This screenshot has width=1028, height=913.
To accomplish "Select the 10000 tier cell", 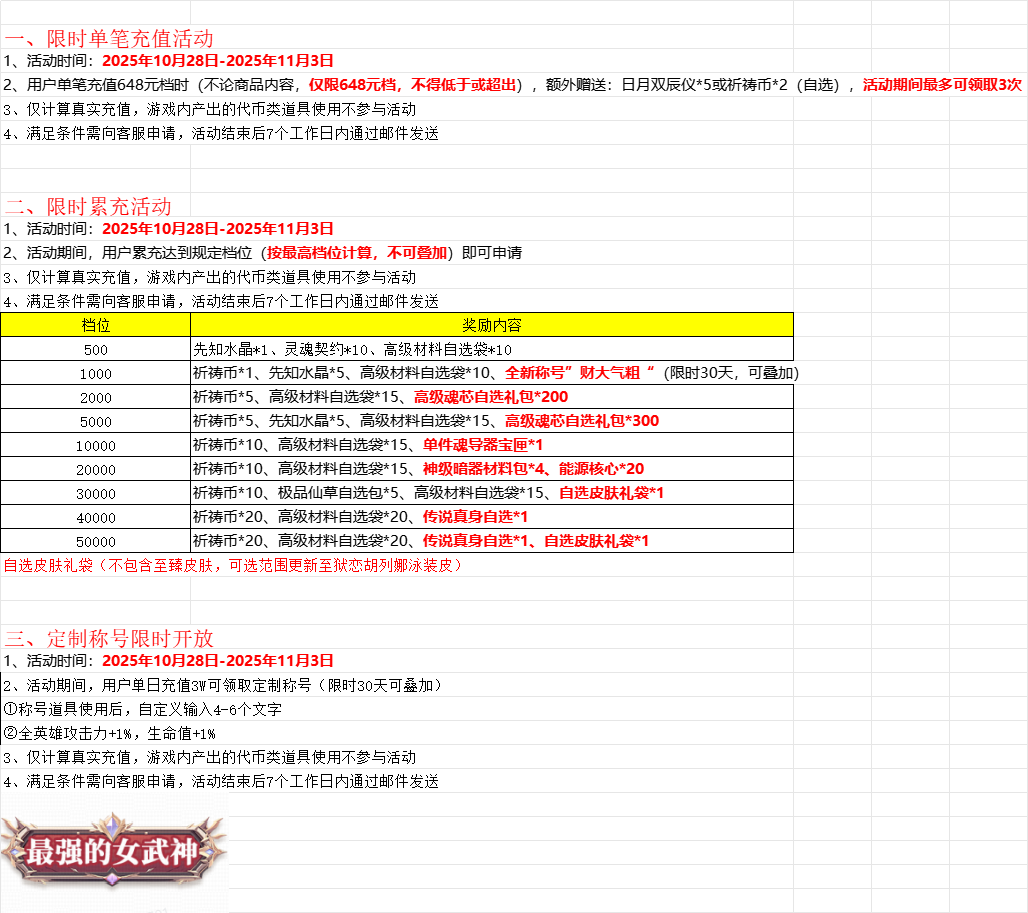I will coord(95,445).
